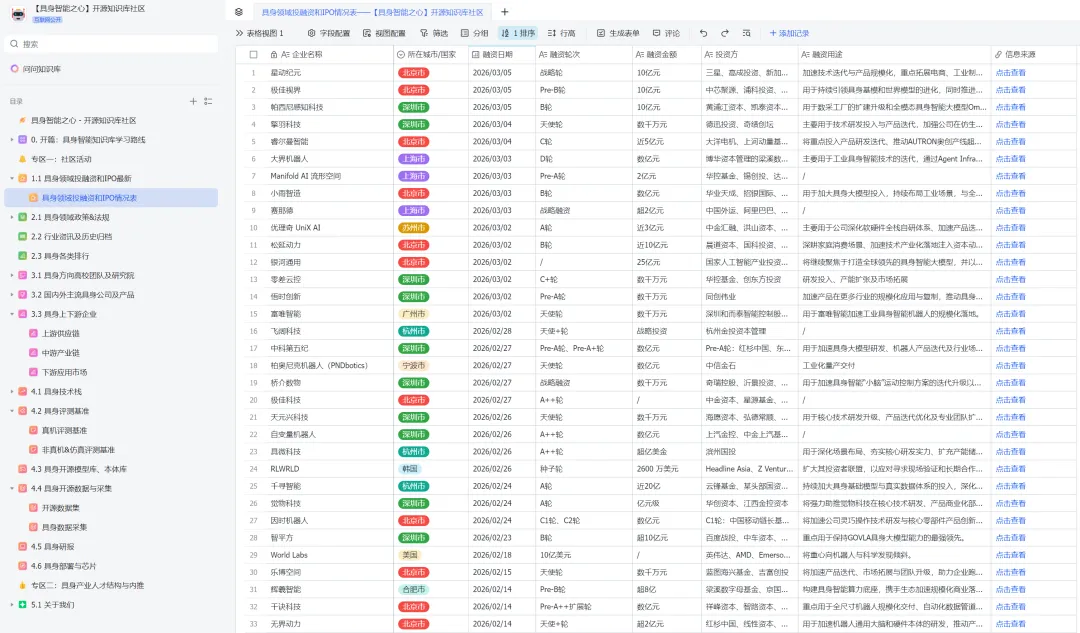This screenshot has height=633, width=1080.
Task: Collapse the 4.4 具身开源数据与采集 node
Action: click(x=12, y=488)
